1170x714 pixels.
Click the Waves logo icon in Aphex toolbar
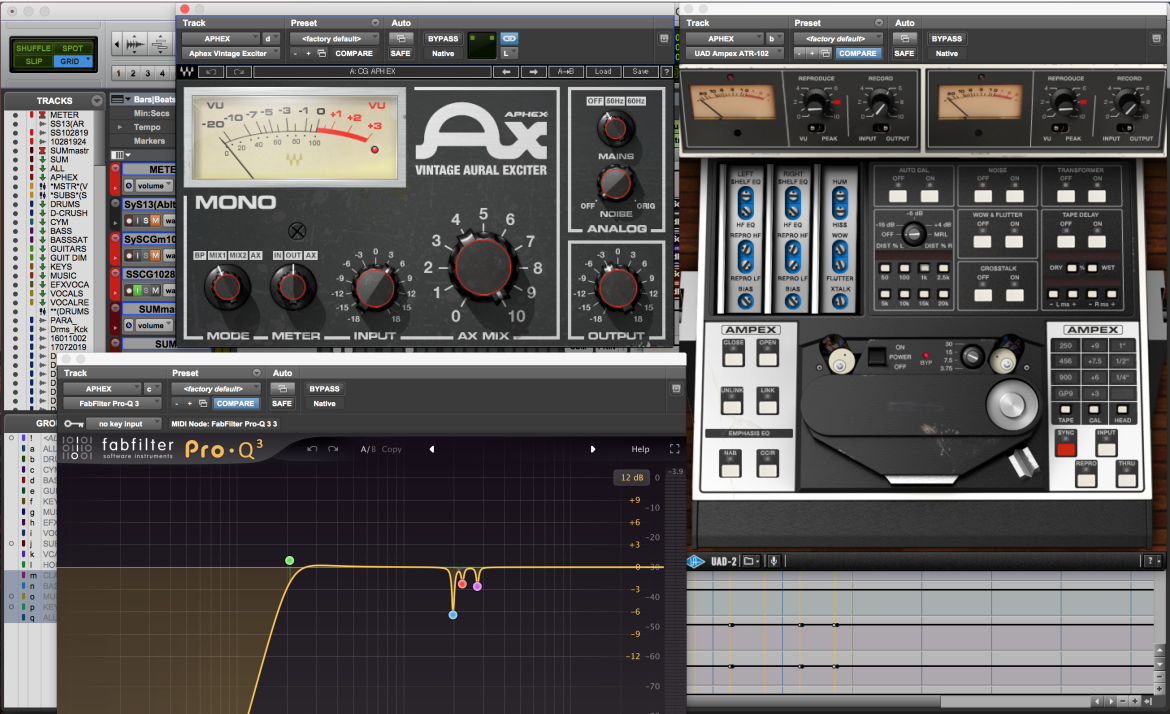click(x=187, y=72)
